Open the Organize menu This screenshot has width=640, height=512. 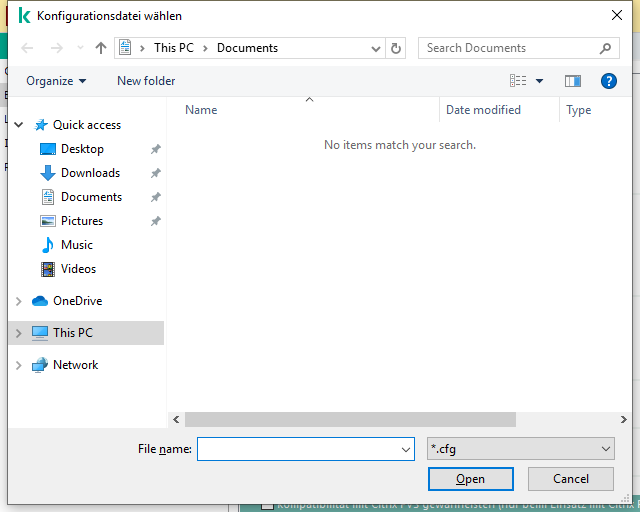coord(56,81)
